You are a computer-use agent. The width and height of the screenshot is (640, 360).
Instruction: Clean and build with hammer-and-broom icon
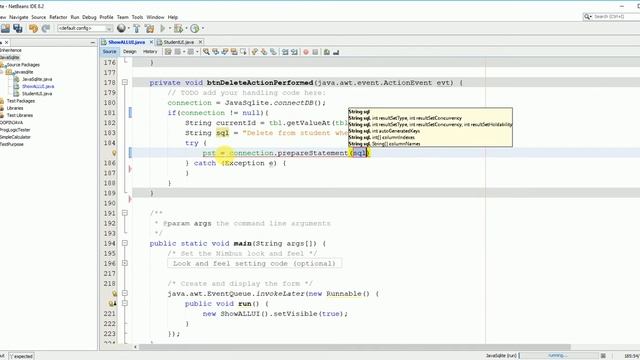coord(150,28)
